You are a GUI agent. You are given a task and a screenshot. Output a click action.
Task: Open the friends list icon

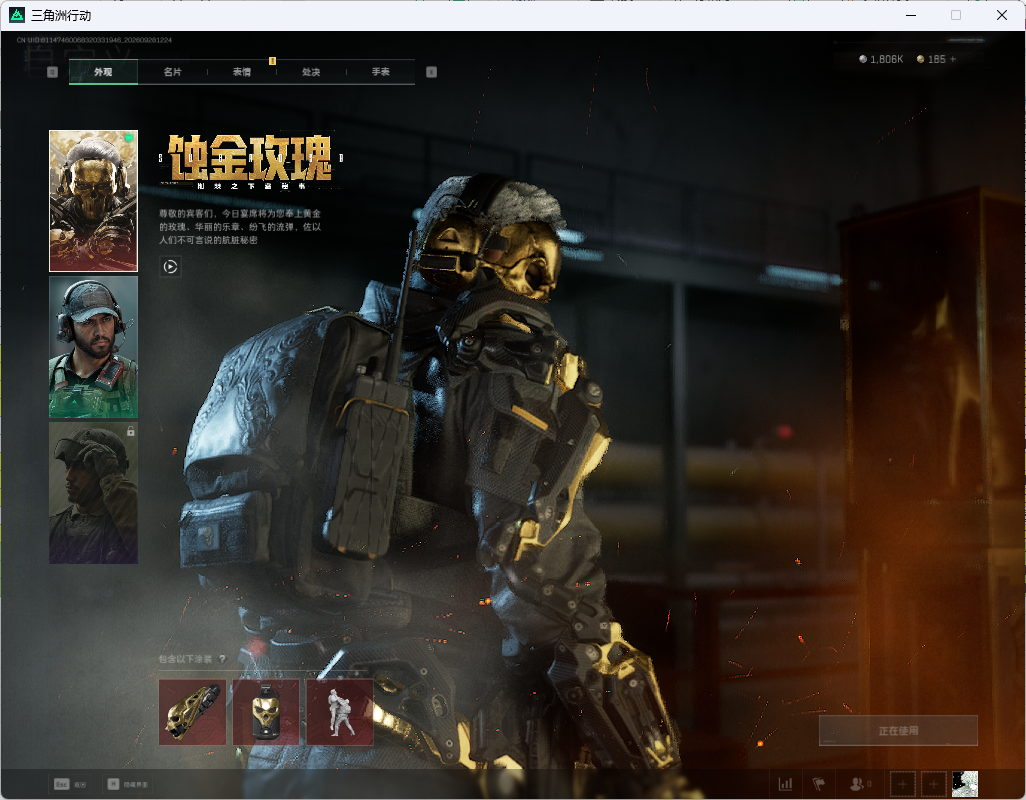click(x=860, y=784)
